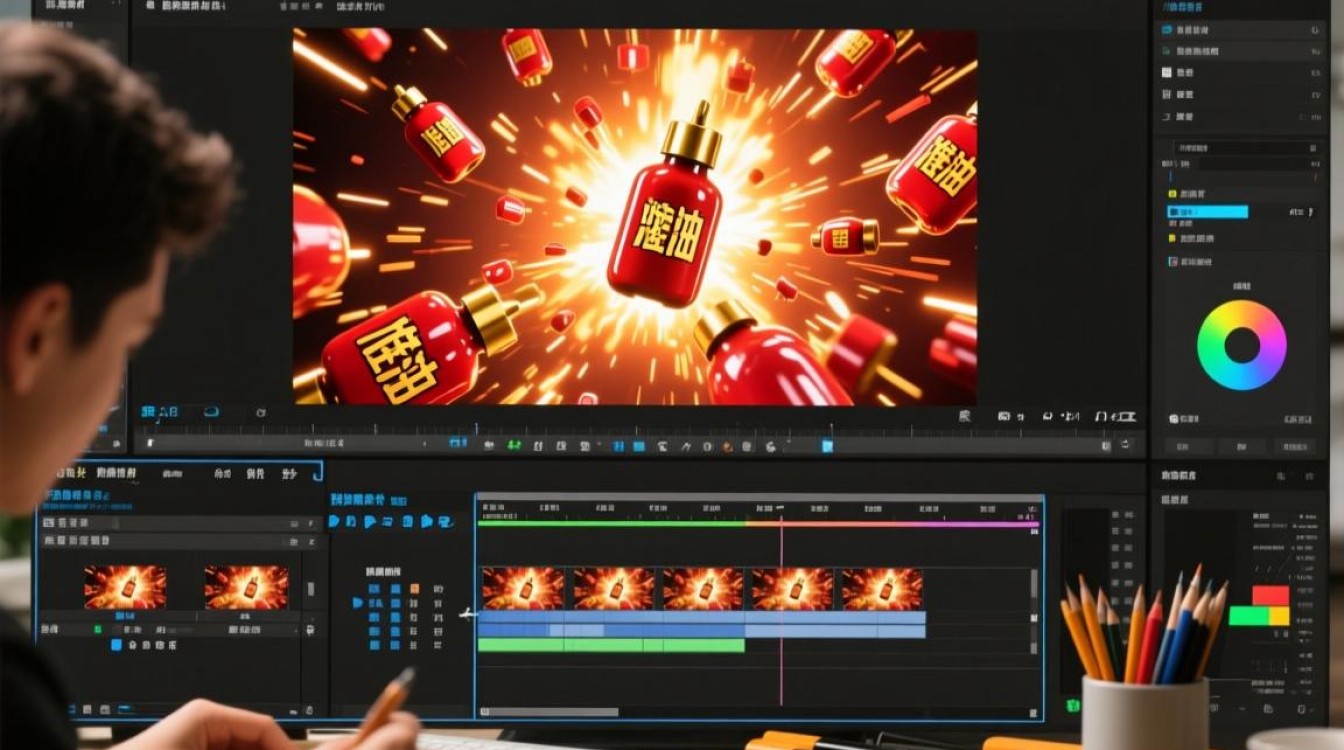Select the fifth clip thumbnail on the timeline
The height and width of the screenshot is (750, 1344).
tap(882, 589)
